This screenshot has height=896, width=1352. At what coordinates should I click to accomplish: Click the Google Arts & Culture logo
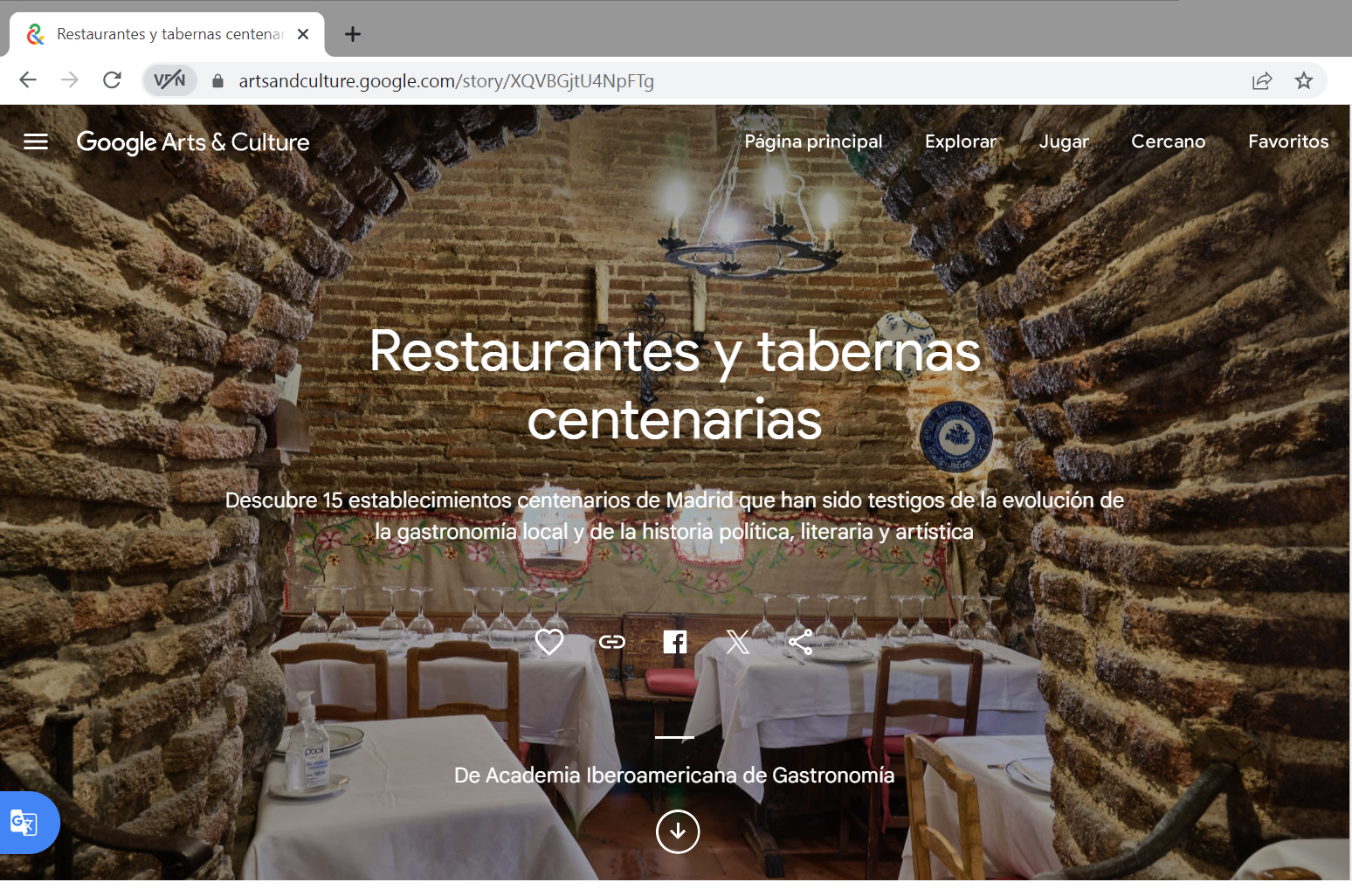[192, 141]
